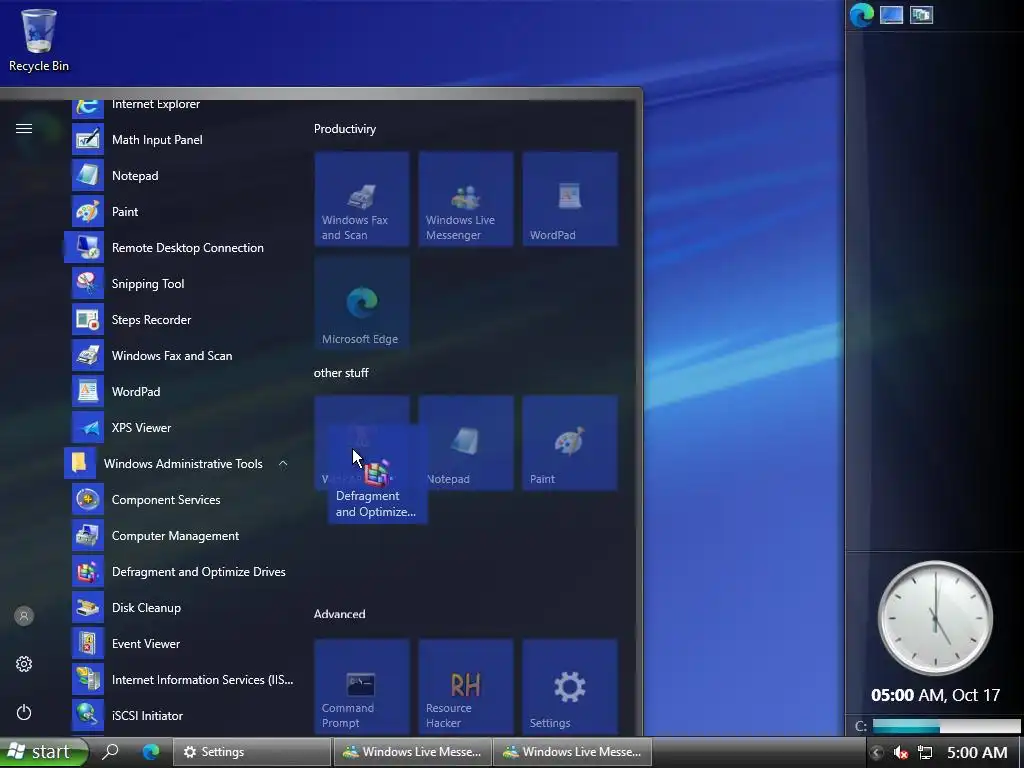Launch Disk Cleanup
Image resolution: width=1024 pixels, height=768 pixels.
182,607
